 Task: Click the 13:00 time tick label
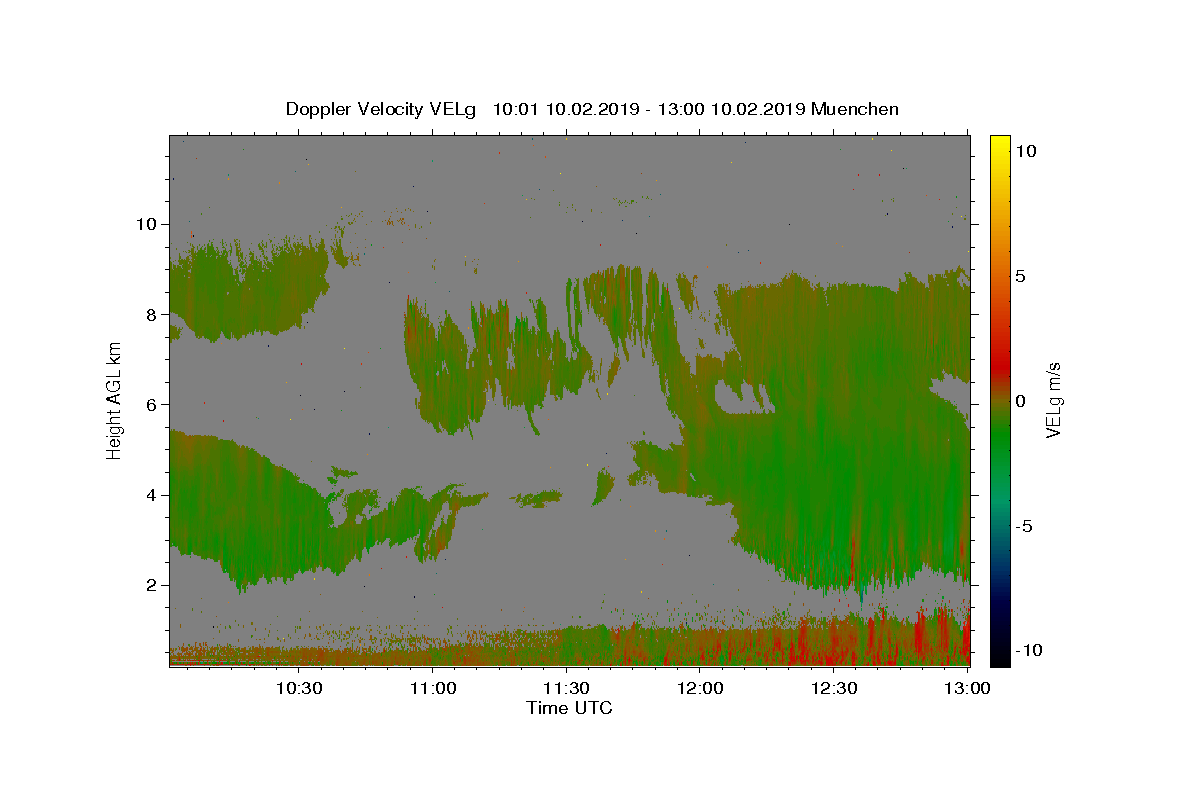point(968,688)
